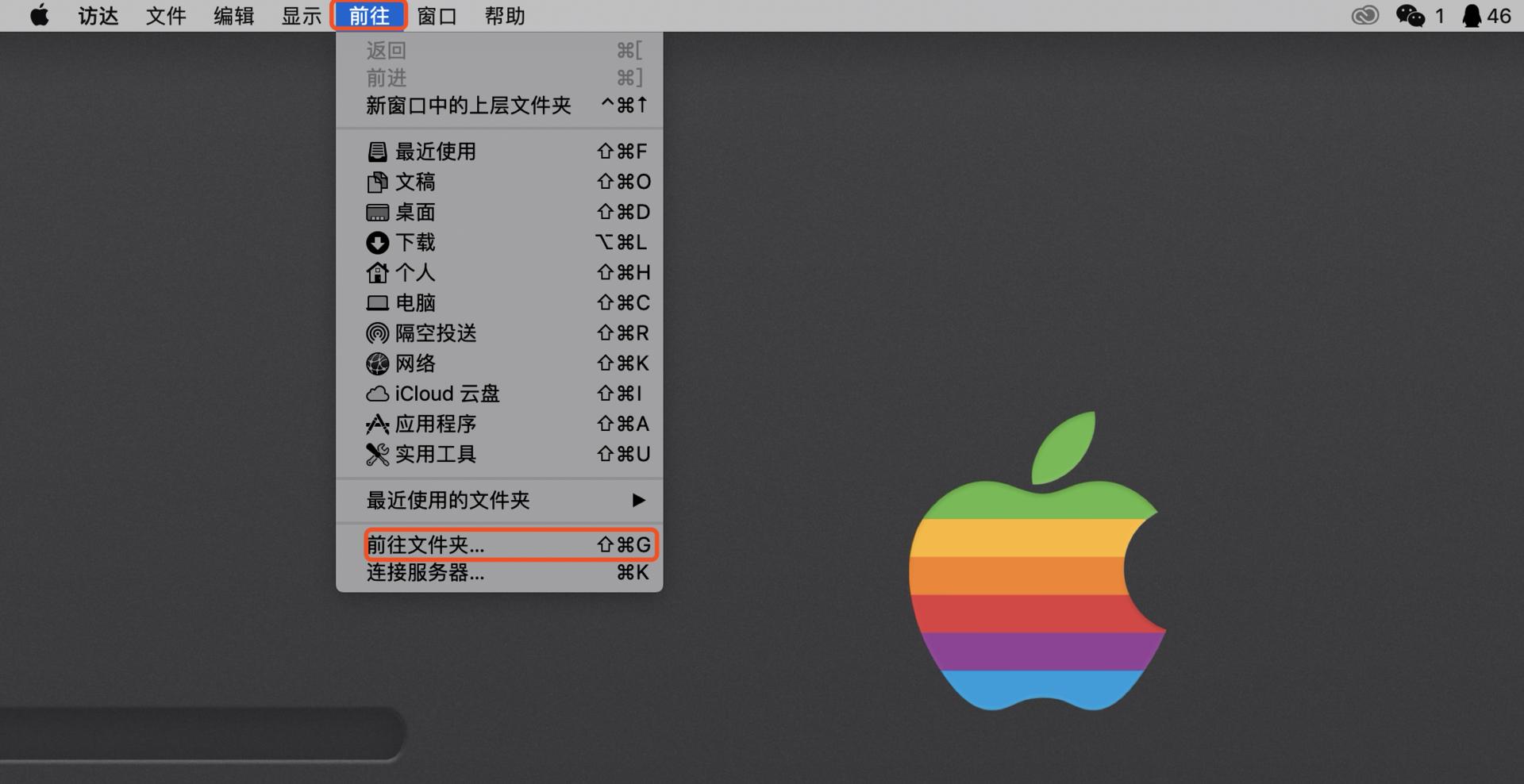Select the 隔空投送 (AirDrop) item
This screenshot has width=1524, height=784.
[437, 333]
